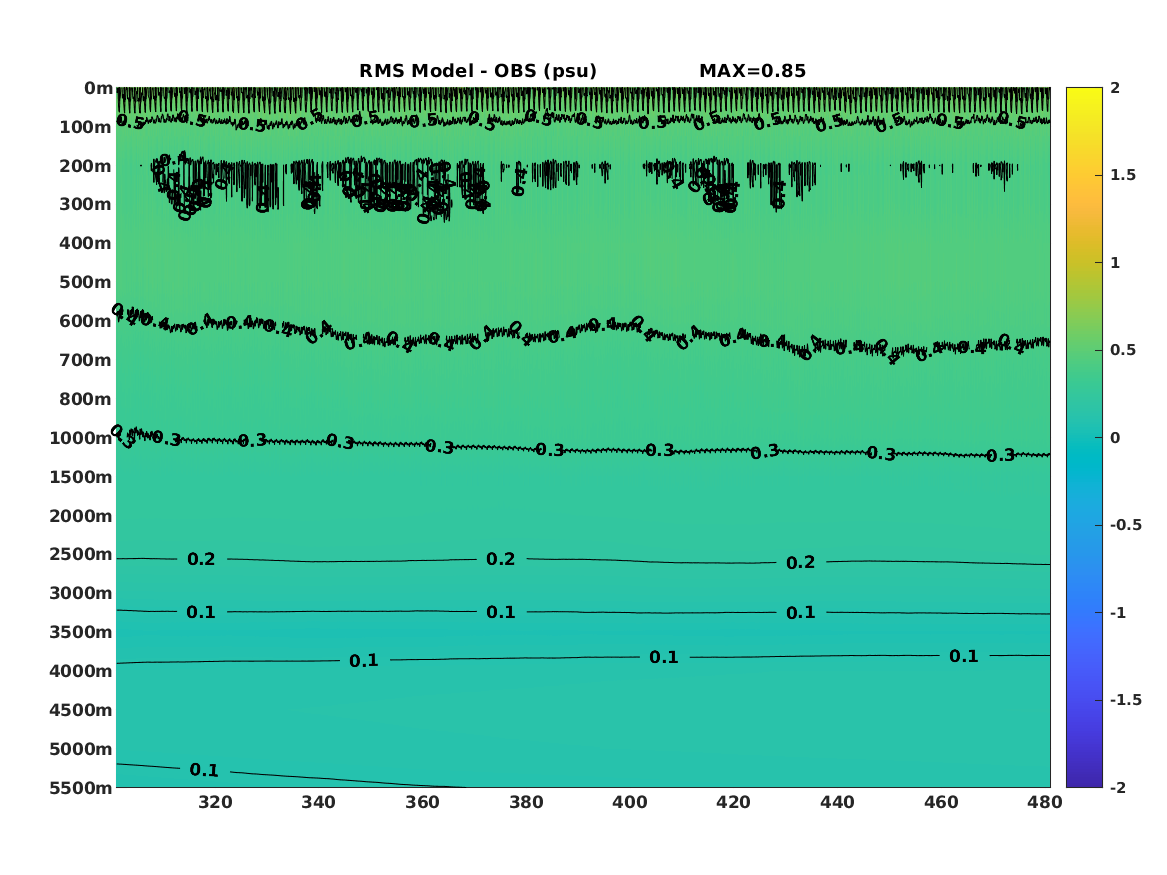Select the '600m' depth axis label
1167x875 pixels.
(x=86, y=321)
